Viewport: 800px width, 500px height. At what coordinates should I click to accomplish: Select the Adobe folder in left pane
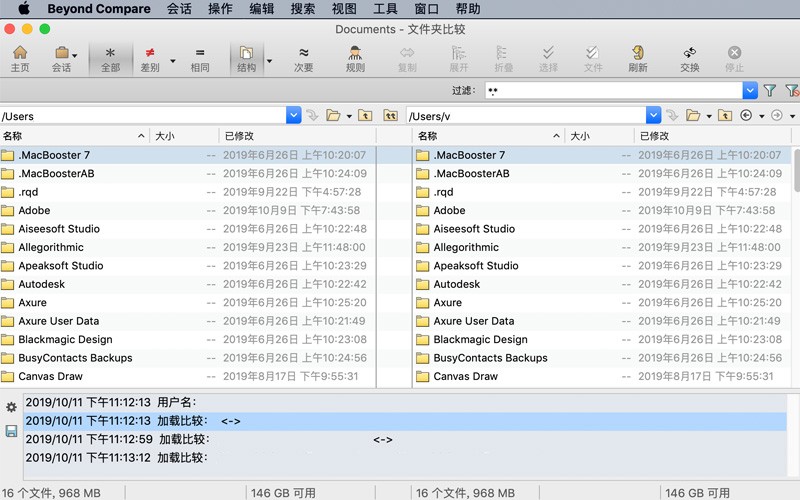point(188,210)
